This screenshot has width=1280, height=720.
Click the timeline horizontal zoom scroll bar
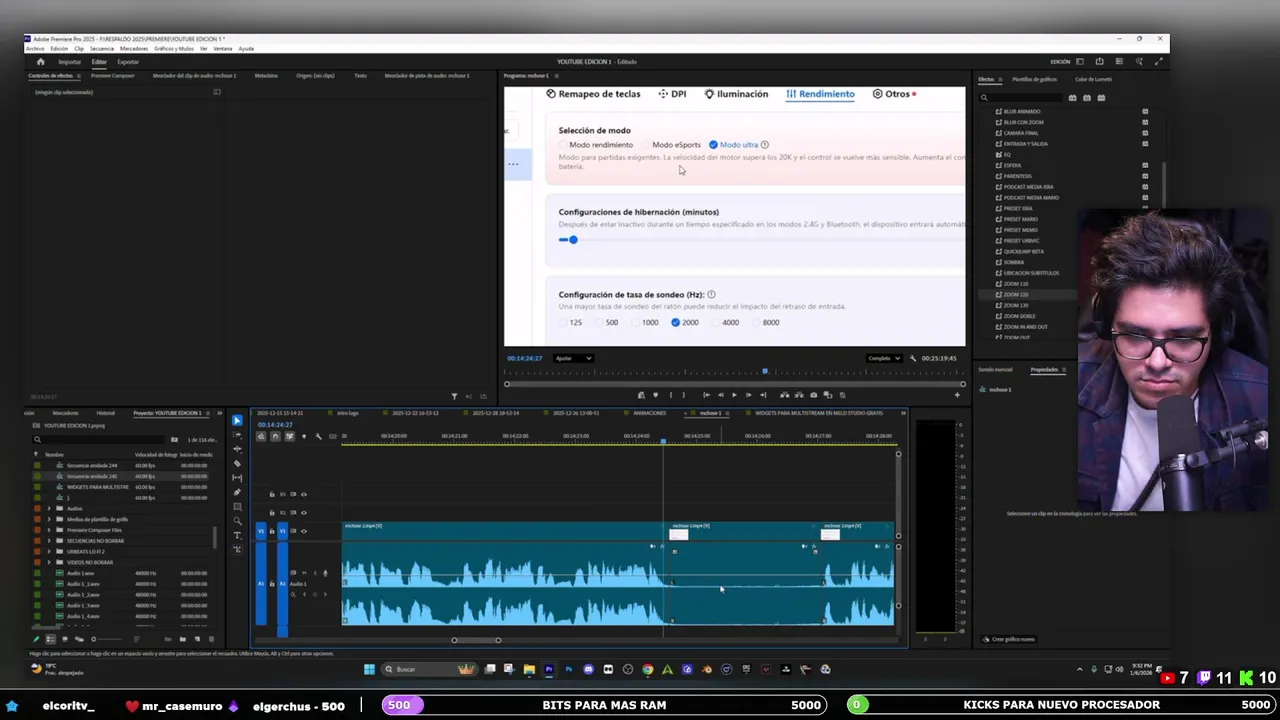[x=476, y=640]
